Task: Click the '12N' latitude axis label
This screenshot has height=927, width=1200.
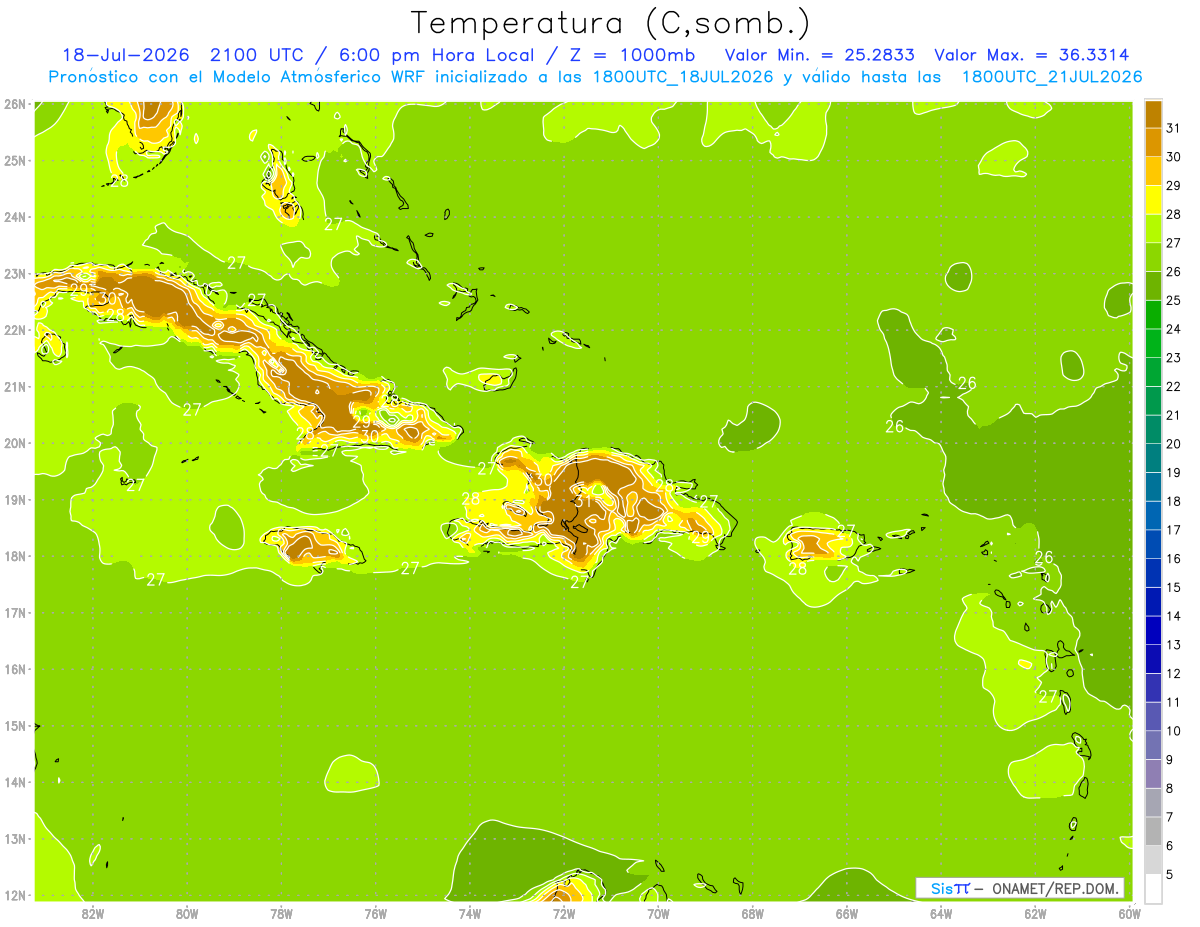Action: [x=14, y=895]
